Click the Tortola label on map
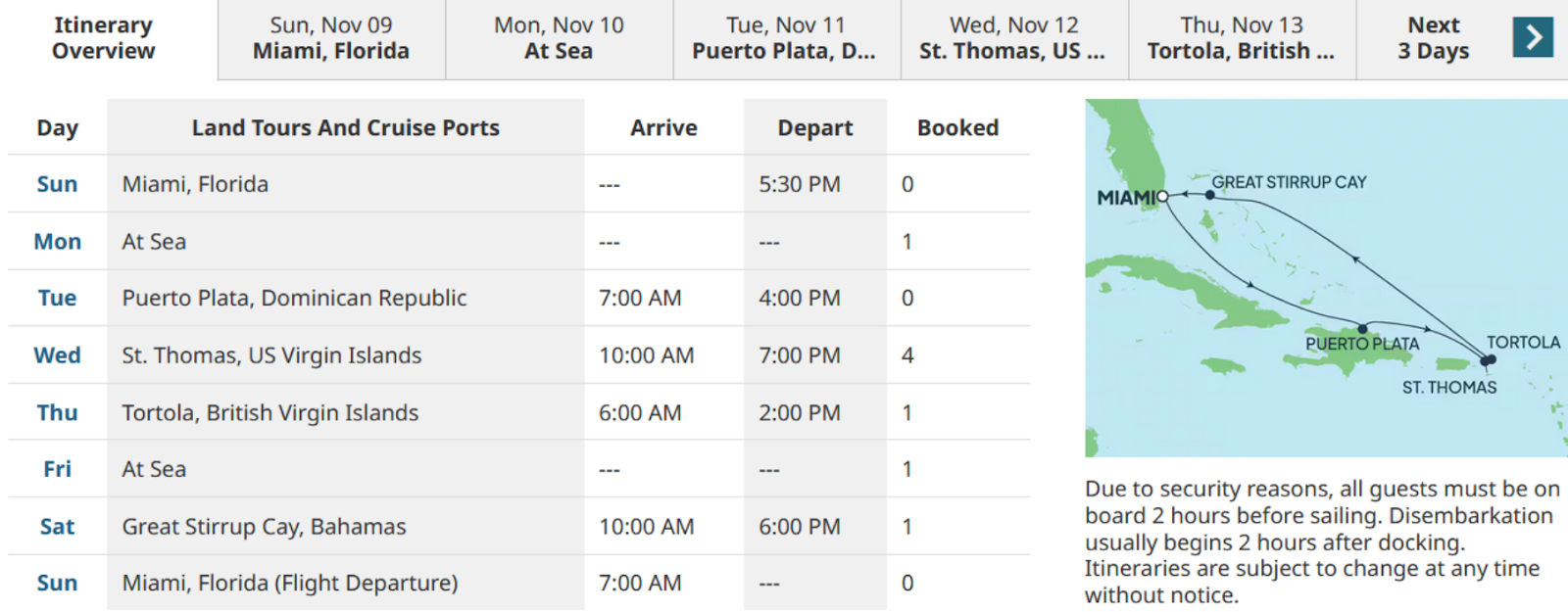Image resolution: width=1568 pixels, height=612 pixels. [x=1523, y=343]
